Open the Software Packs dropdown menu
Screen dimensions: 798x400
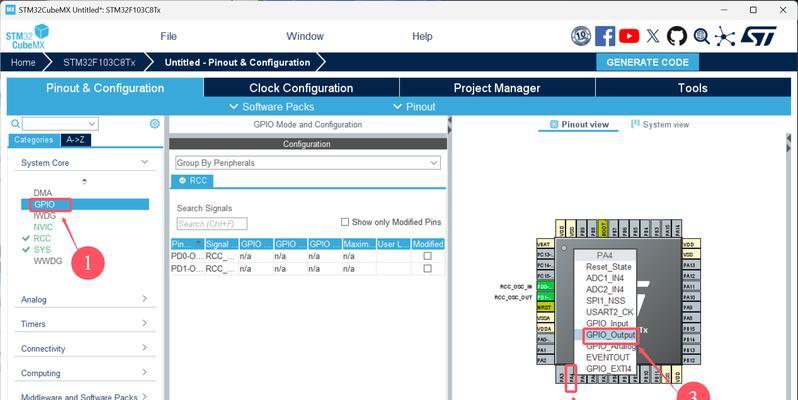(x=272, y=107)
